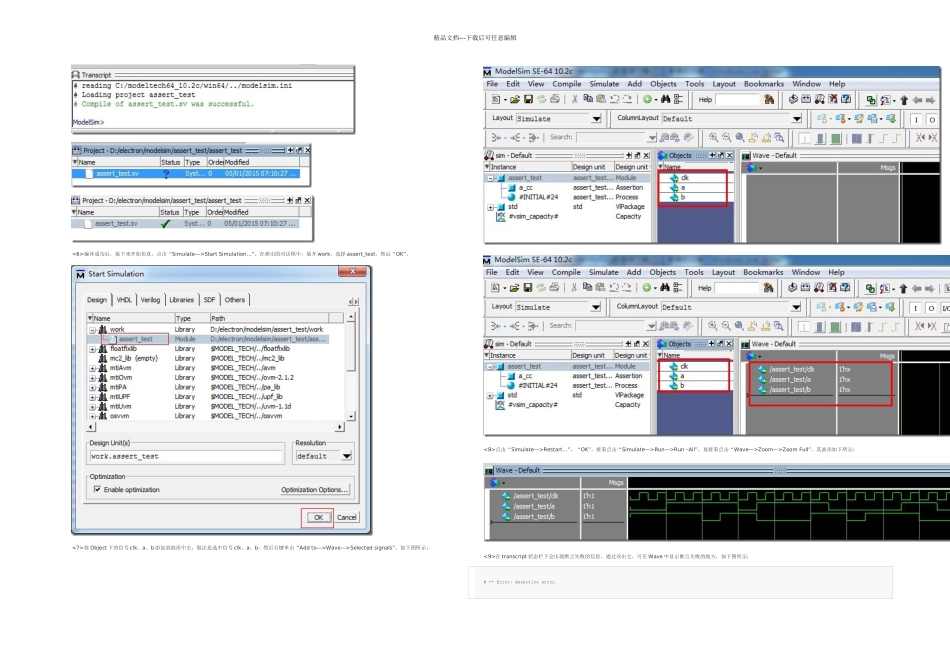Switch to the Libraries tab
This screenshot has width=950, height=672.
[181, 299]
